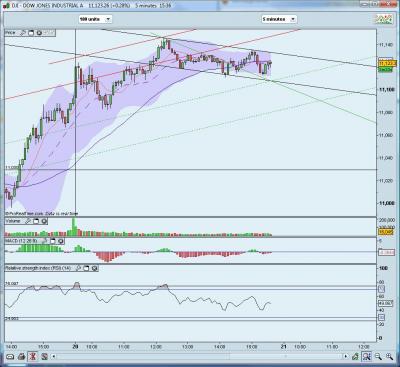Close the Relative Strength Index panel
This screenshot has width=400, height=367.
[95, 268]
